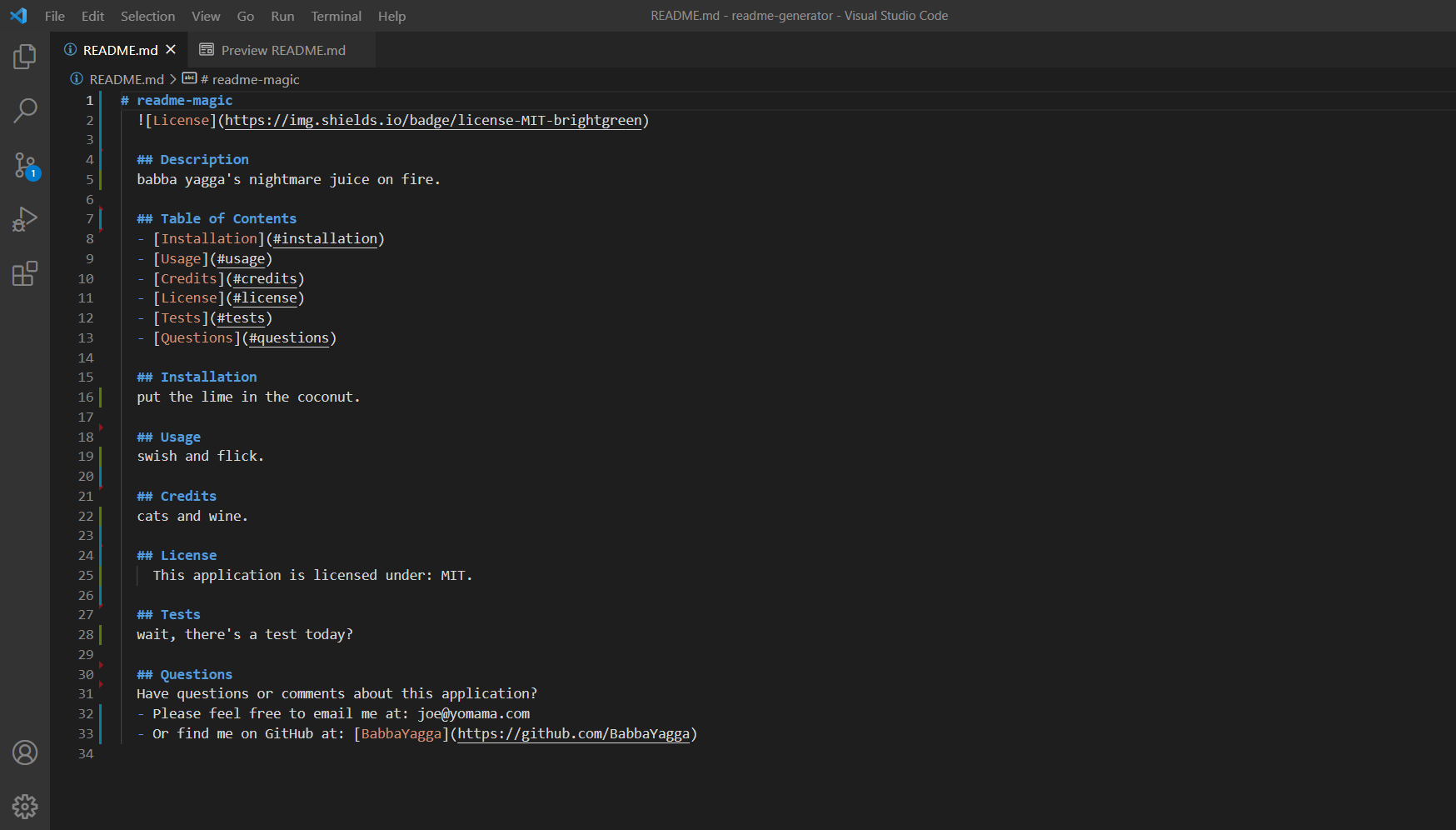Ctrl-click the shields.io license badge URL
Screen dimensions: 1456x830
click(x=433, y=120)
